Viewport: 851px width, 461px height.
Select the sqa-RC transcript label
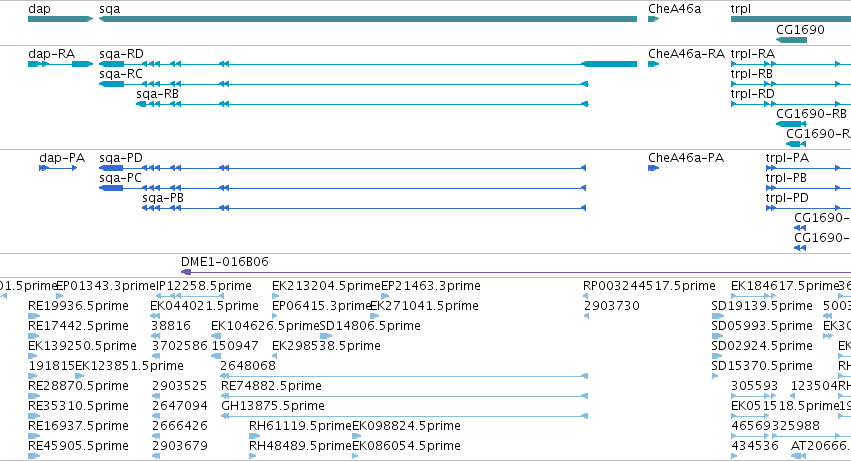pyautogui.click(x=120, y=74)
